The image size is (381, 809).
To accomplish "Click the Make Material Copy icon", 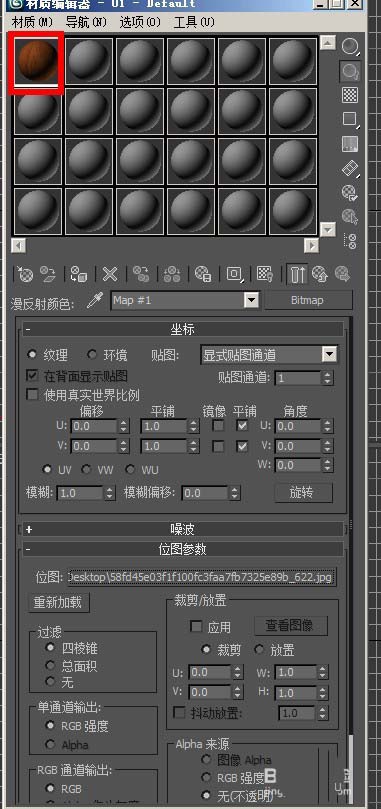I will pos(141,273).
